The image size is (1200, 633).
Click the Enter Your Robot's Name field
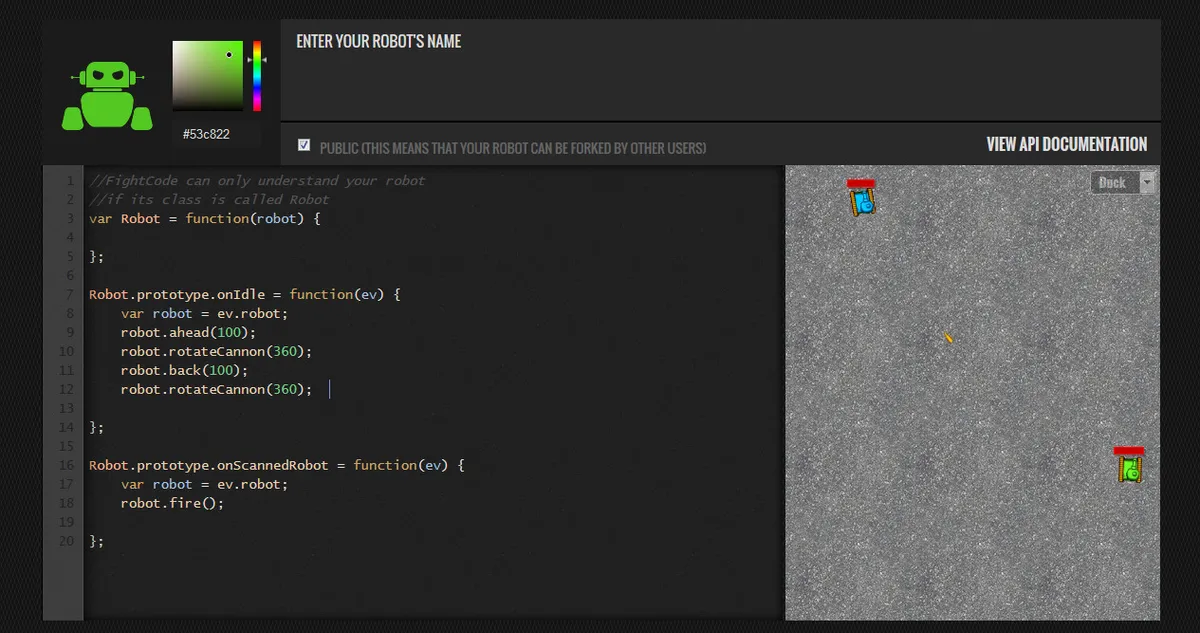tap(720, 70)
